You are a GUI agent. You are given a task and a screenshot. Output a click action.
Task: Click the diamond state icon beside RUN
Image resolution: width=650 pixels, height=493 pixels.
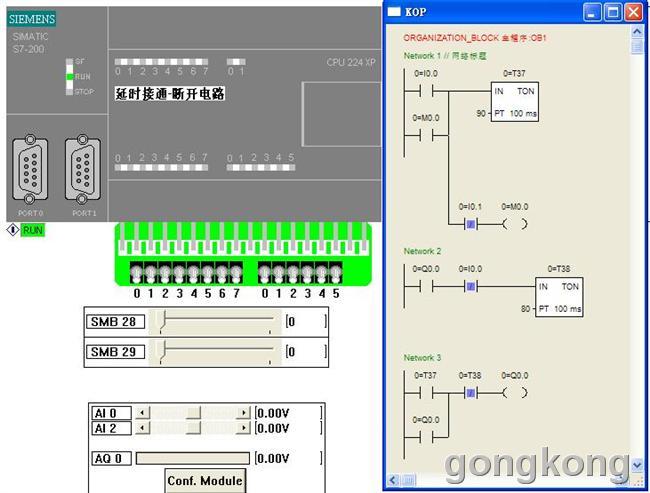(12, 230)
